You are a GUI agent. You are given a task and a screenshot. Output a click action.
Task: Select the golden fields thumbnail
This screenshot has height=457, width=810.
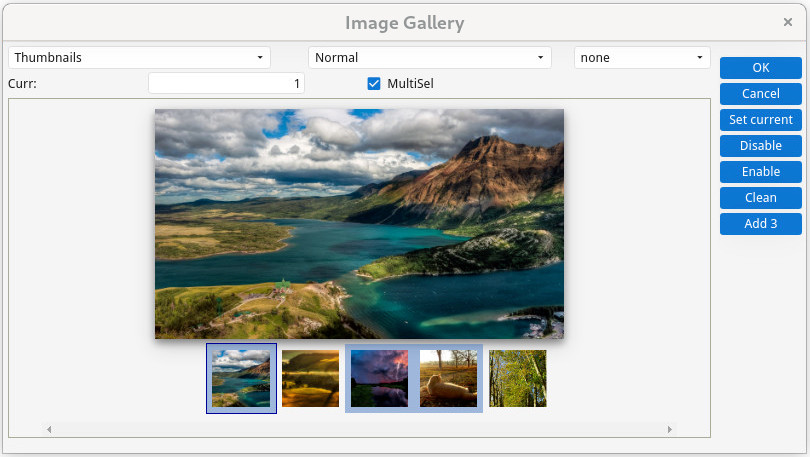(310, 379)
